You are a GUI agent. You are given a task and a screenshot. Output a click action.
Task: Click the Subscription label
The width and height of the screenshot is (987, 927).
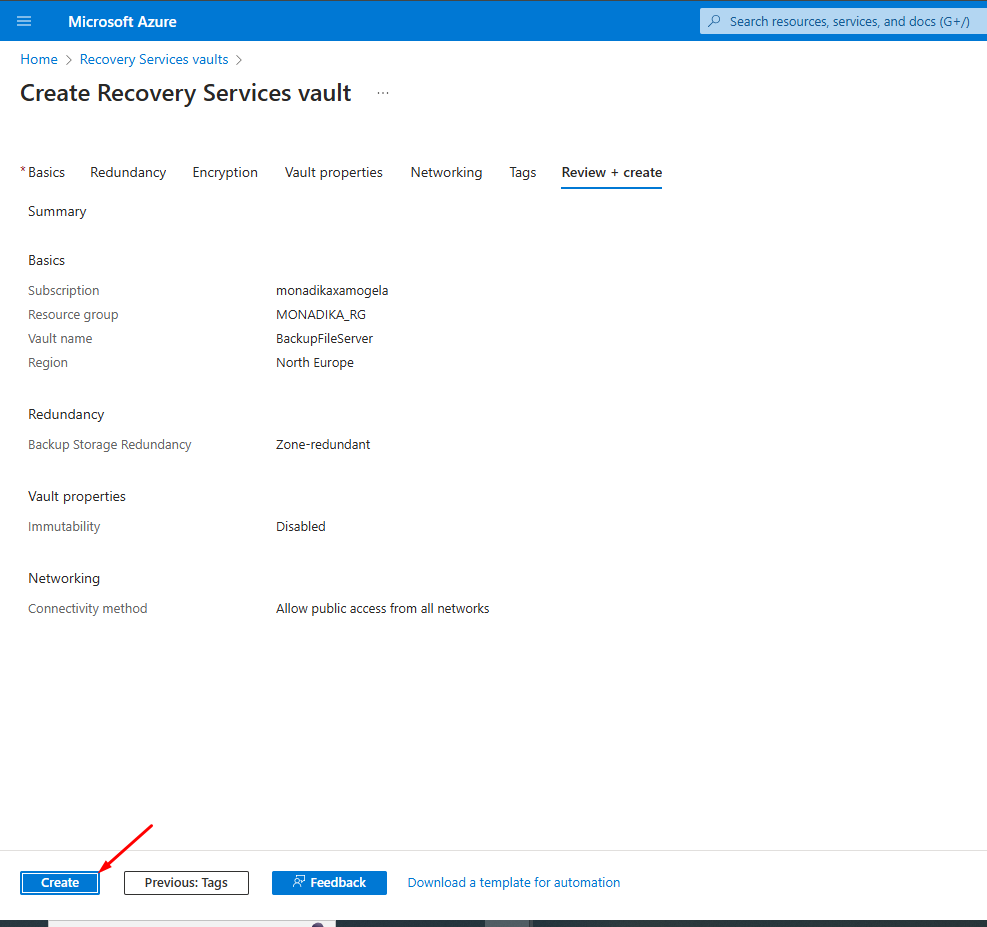coord(64,291)
